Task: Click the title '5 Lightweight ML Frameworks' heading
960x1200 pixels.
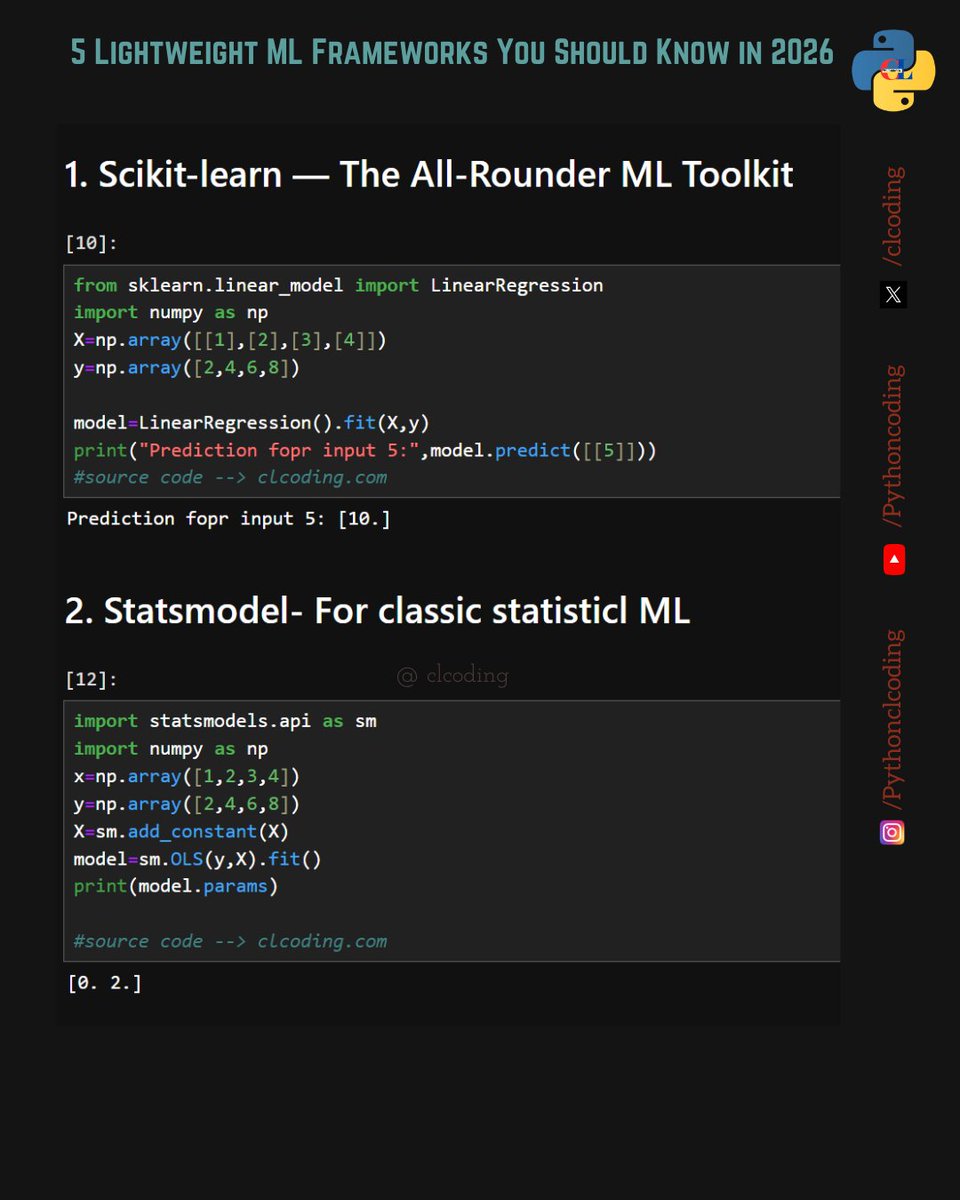Action: [452, 52]
